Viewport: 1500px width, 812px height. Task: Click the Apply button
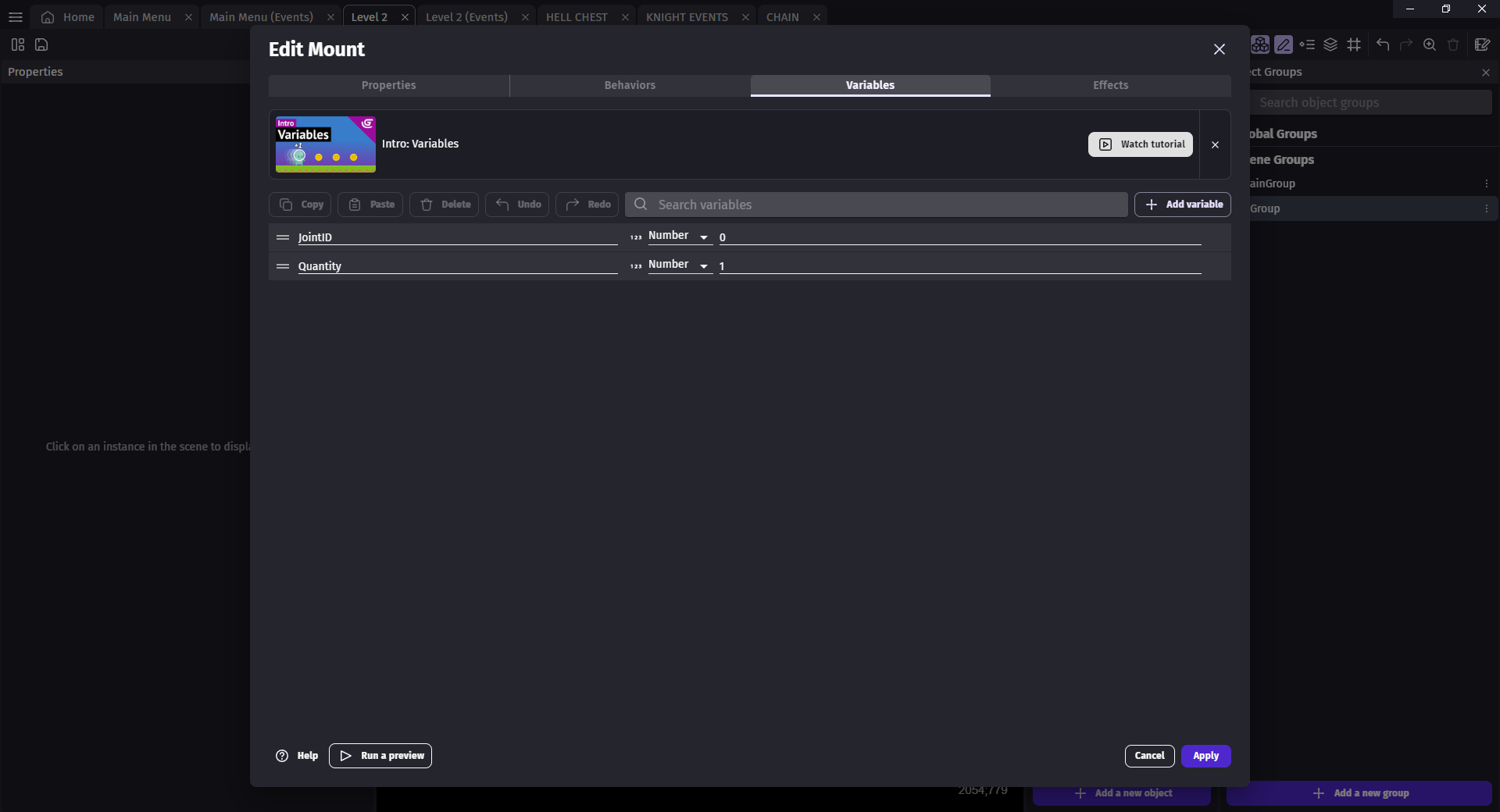[x=1205, y=756]
